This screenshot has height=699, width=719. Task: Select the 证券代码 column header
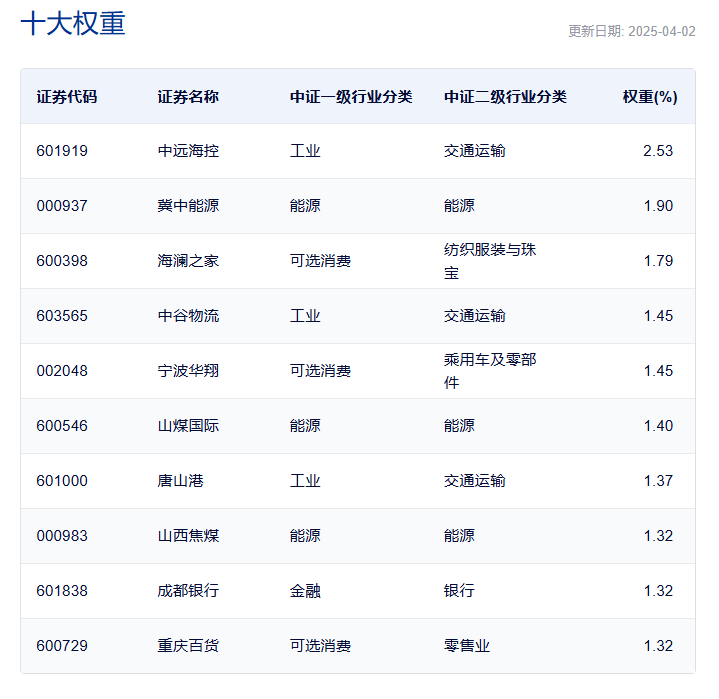pos(66,97)
